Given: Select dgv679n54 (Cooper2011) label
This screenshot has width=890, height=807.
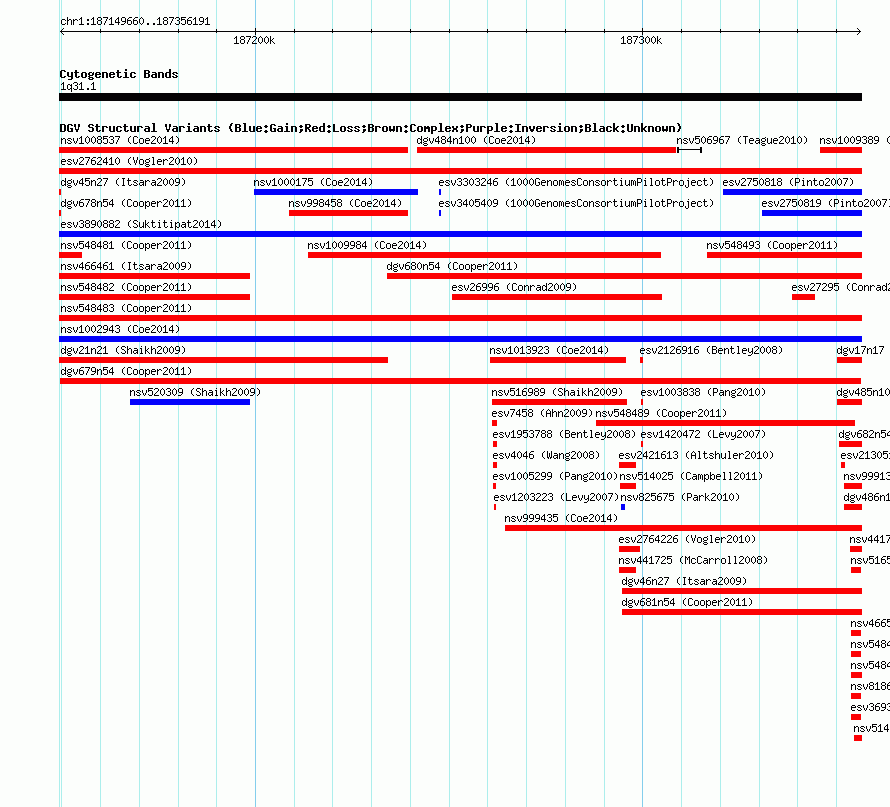Looking at the screenshot, I should pyautogui.click(x=126, y=371).
